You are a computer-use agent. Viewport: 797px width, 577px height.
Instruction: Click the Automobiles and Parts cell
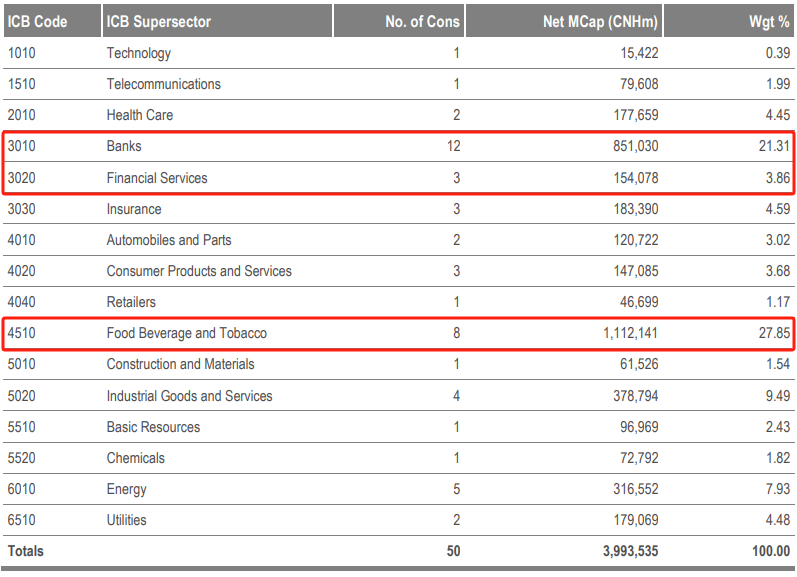tap(169, 240)
